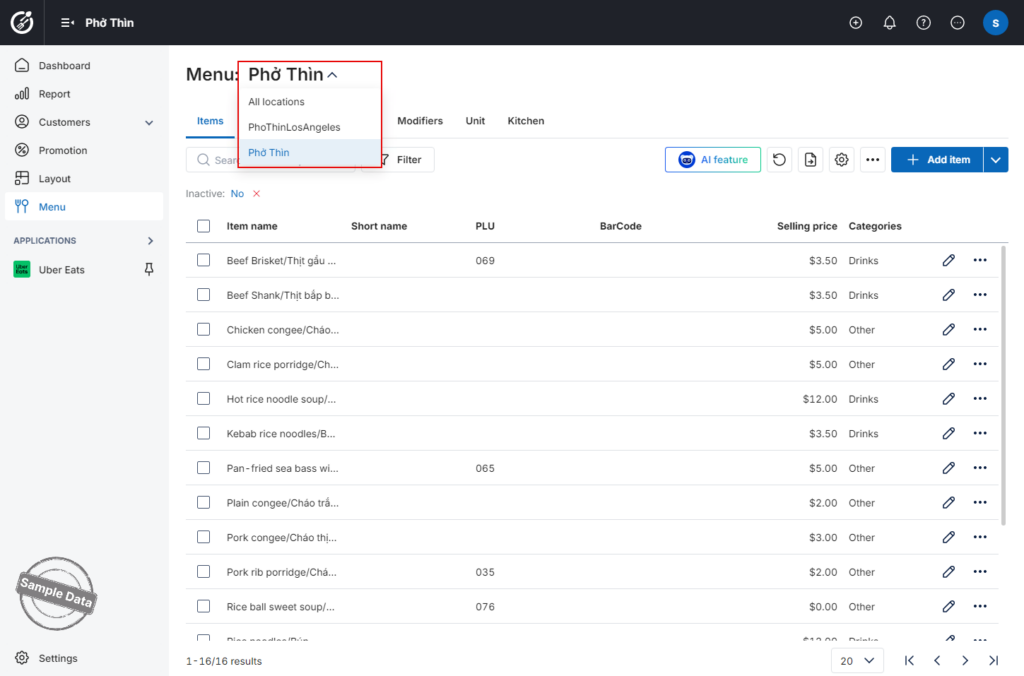Expand the Add item dropdown arrow
1024x676 pixels.
coord(995,159)
